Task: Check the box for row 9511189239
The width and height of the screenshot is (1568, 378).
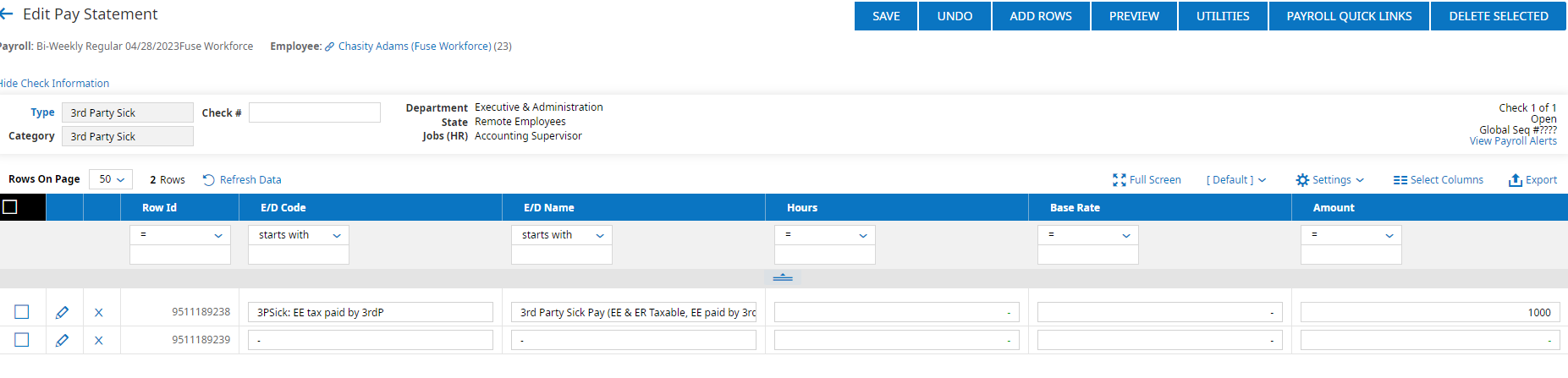Action: point(22,340)
